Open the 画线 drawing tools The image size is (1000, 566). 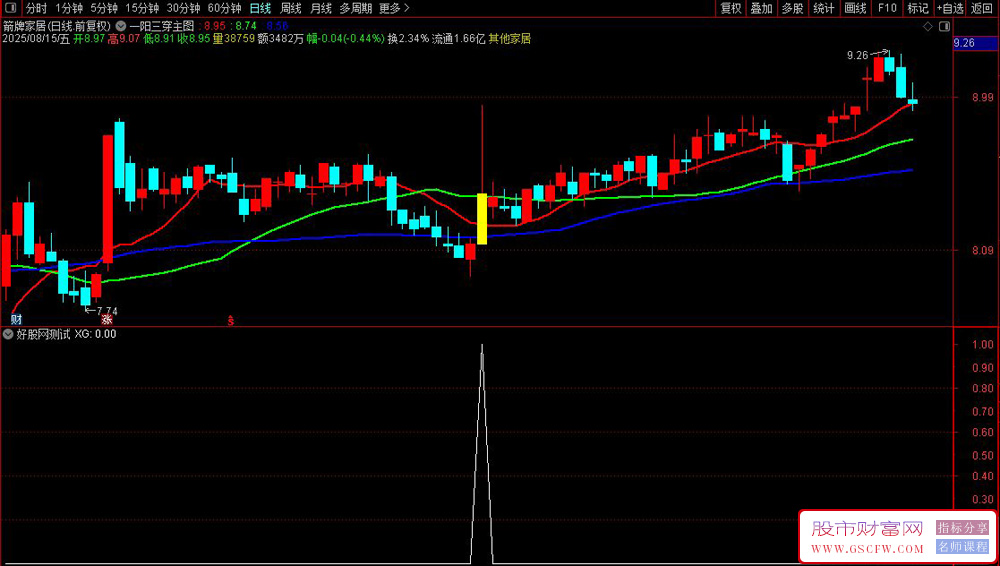click(855, 8)
